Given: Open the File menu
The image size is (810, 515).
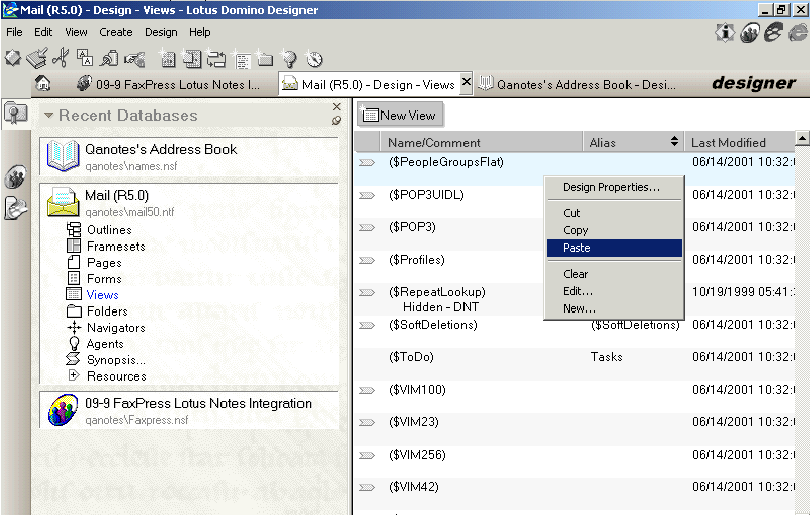Looking at the screenshot, I should click(x=14, y=32).
